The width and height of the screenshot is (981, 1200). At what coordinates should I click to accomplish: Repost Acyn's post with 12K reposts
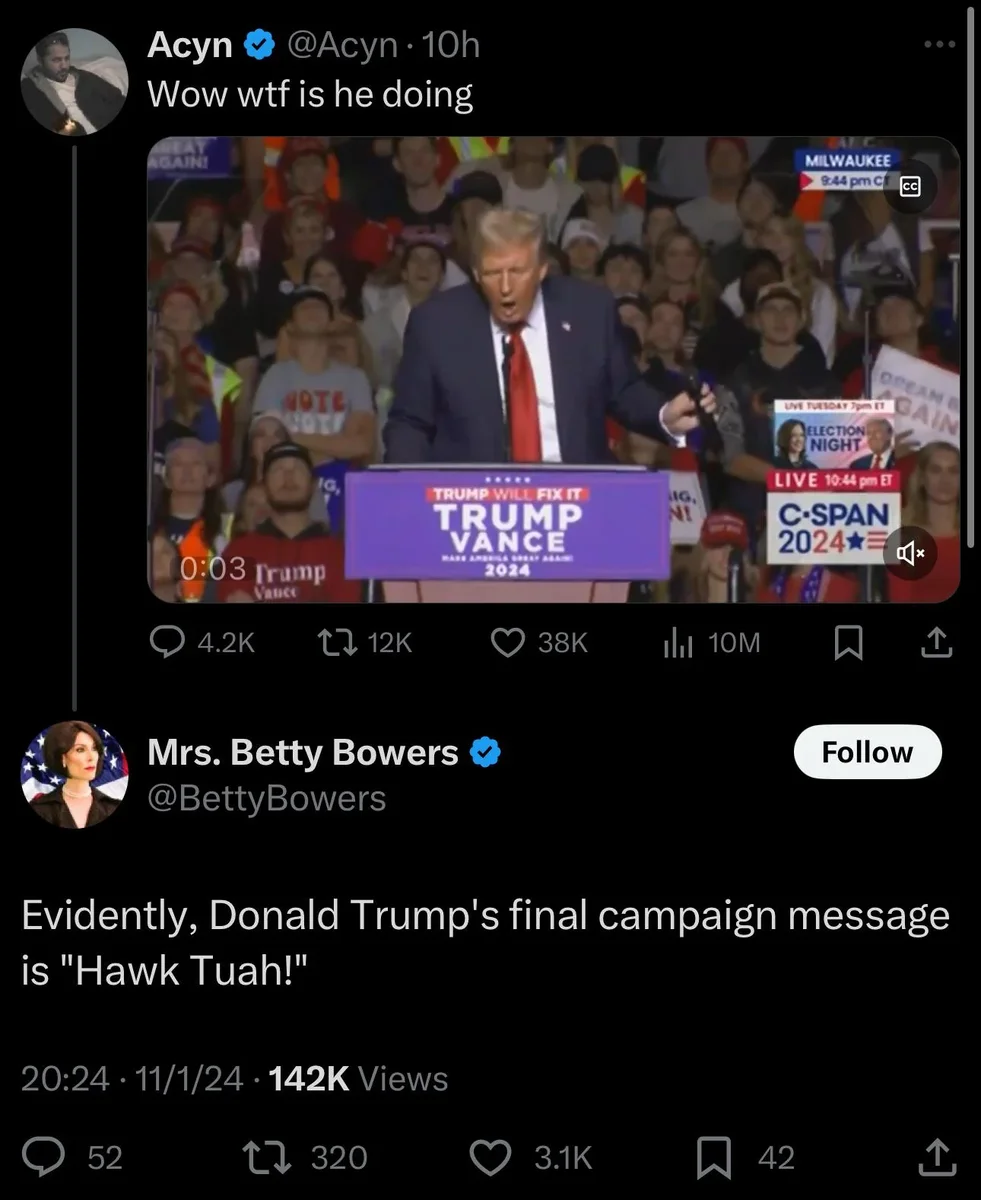363,643
